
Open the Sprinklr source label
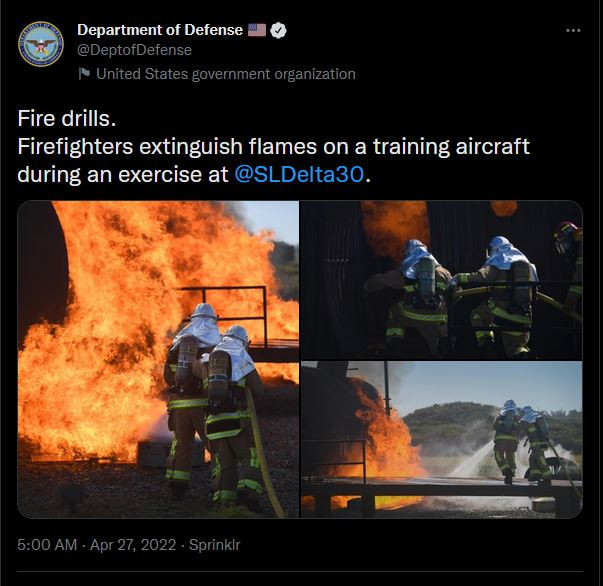tap(215, 545)
